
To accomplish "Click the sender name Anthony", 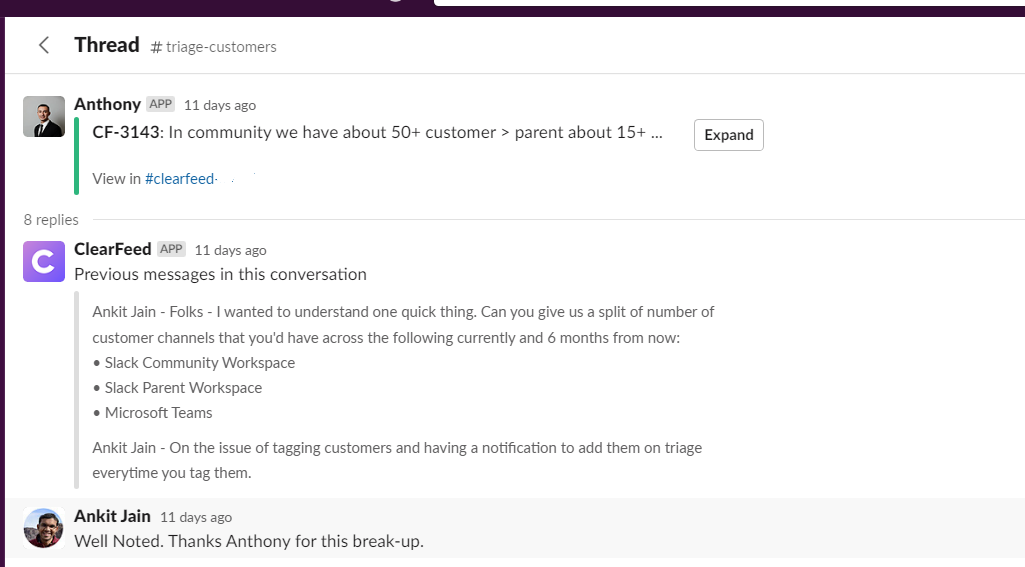I will coord(107,104).
